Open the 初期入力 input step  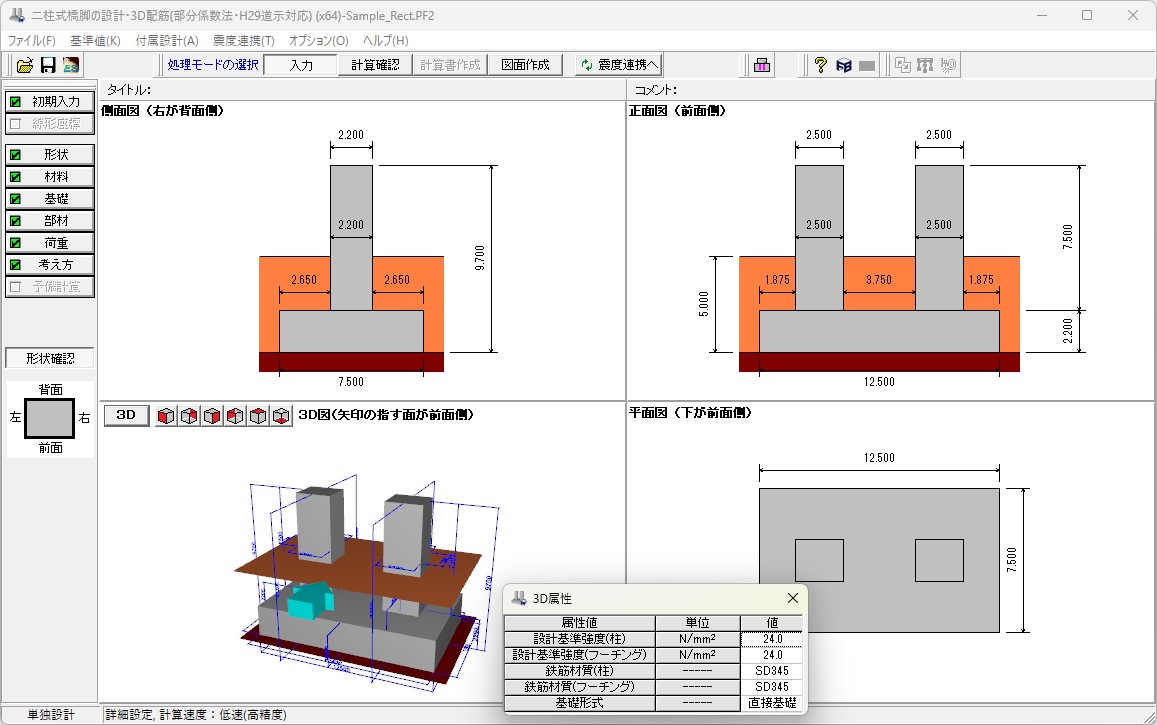(50, 102)
